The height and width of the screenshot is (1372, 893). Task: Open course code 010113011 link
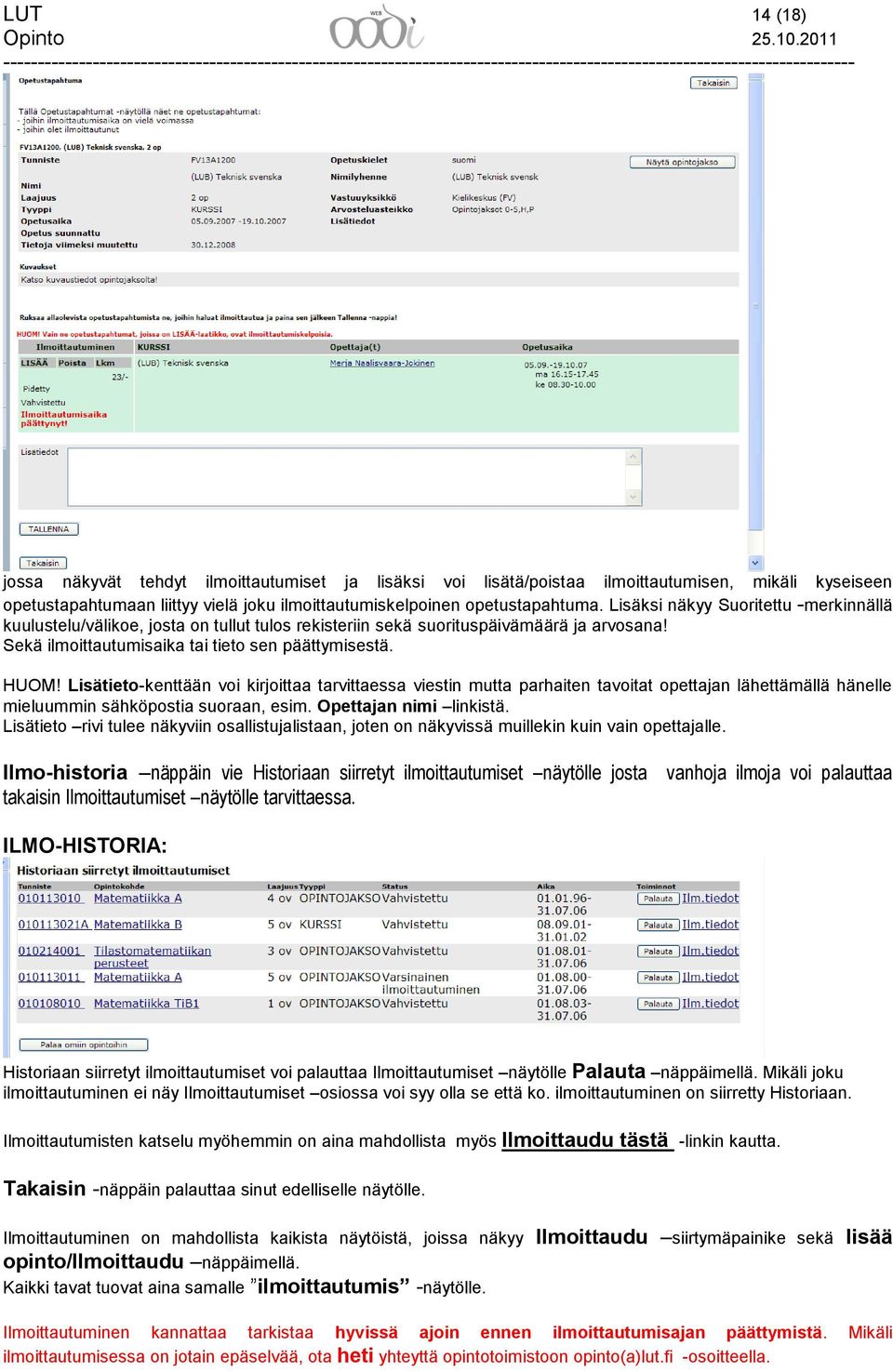click(x=50, y=977)
